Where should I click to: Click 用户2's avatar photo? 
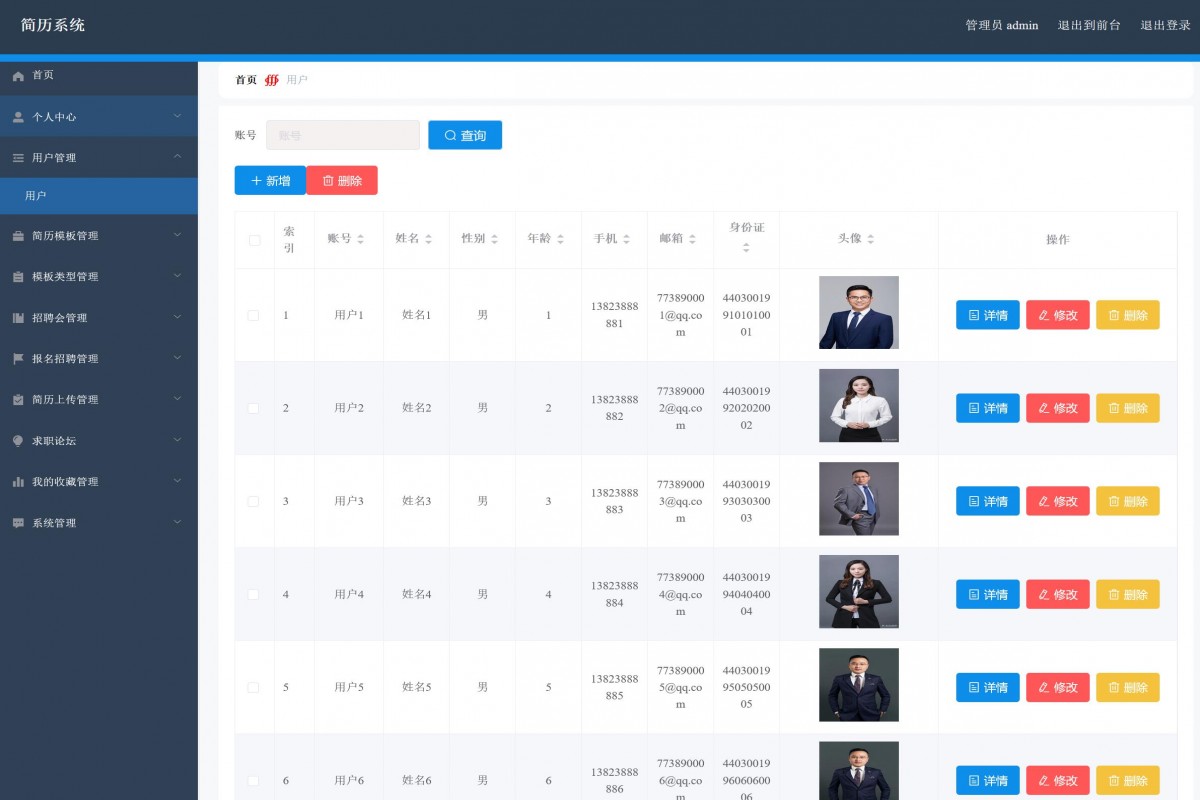(x=858, y=405)
